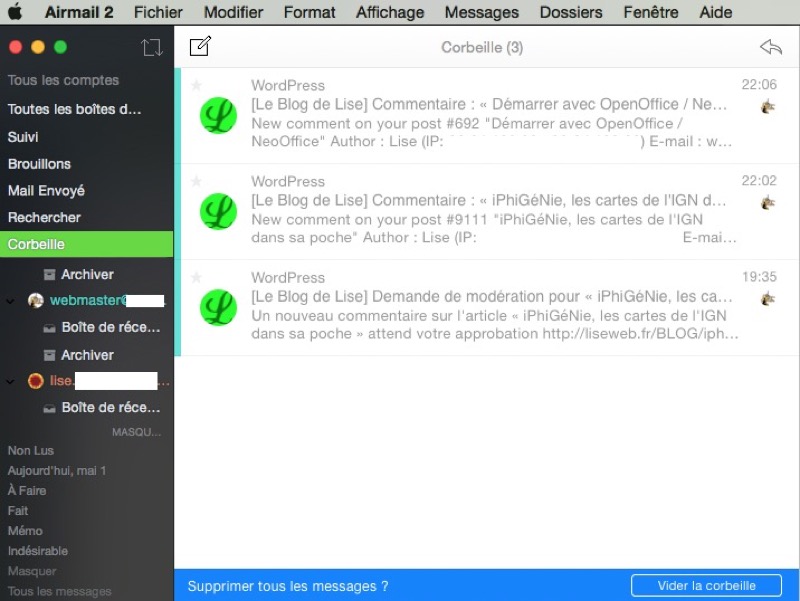The height and width of the screenshot is (601, 800).
Task: Open the Dossiers menu
Action: pyautogui.click(x=570, y=13)
